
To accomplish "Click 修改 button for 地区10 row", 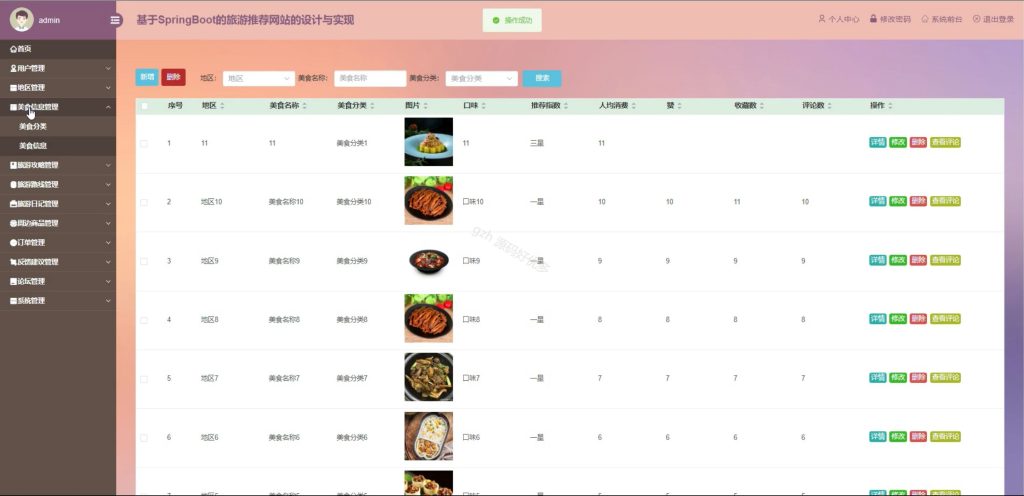I will pos(898,201).
